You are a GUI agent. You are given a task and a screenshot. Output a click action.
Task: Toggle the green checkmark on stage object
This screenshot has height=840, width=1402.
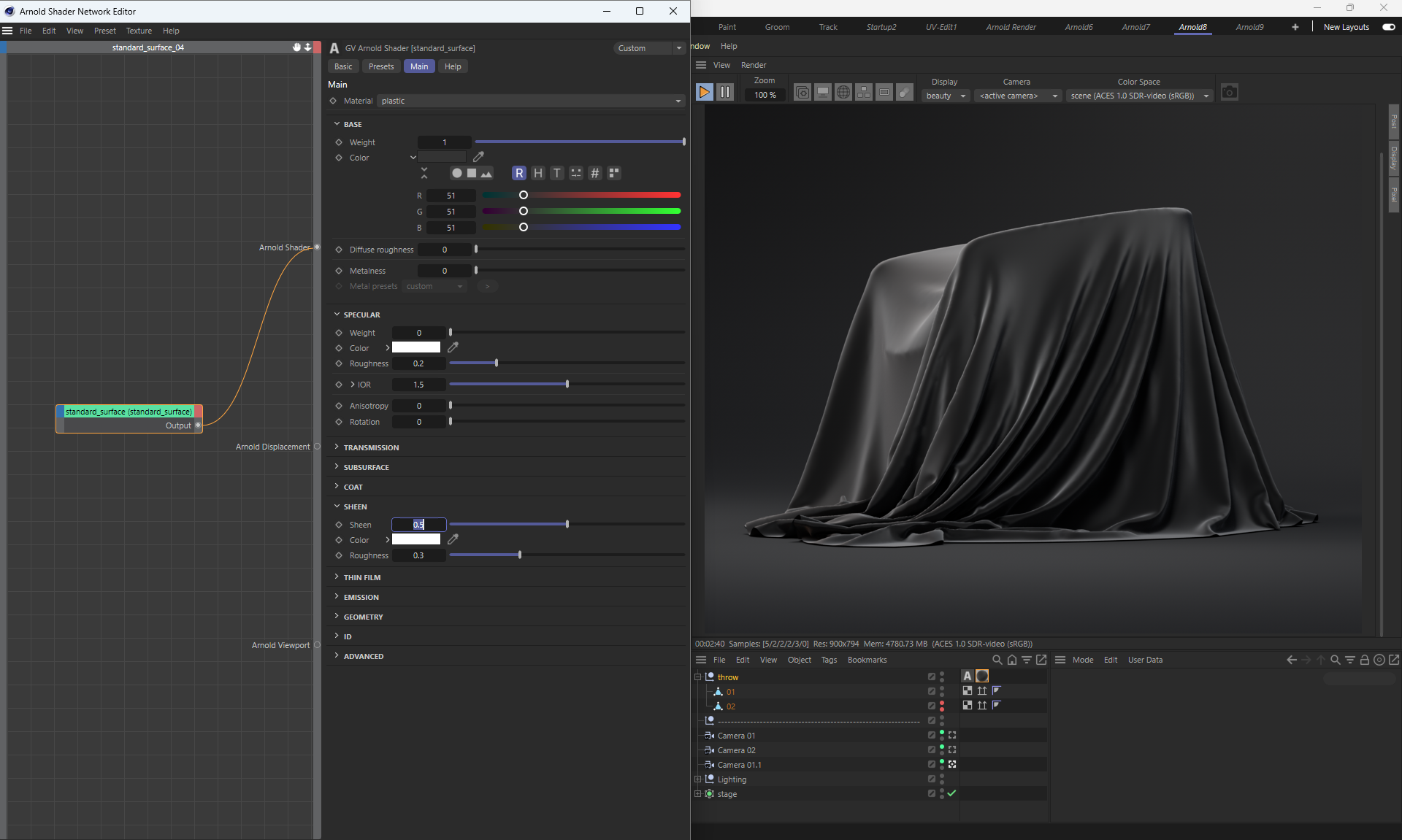pos(951,793)
